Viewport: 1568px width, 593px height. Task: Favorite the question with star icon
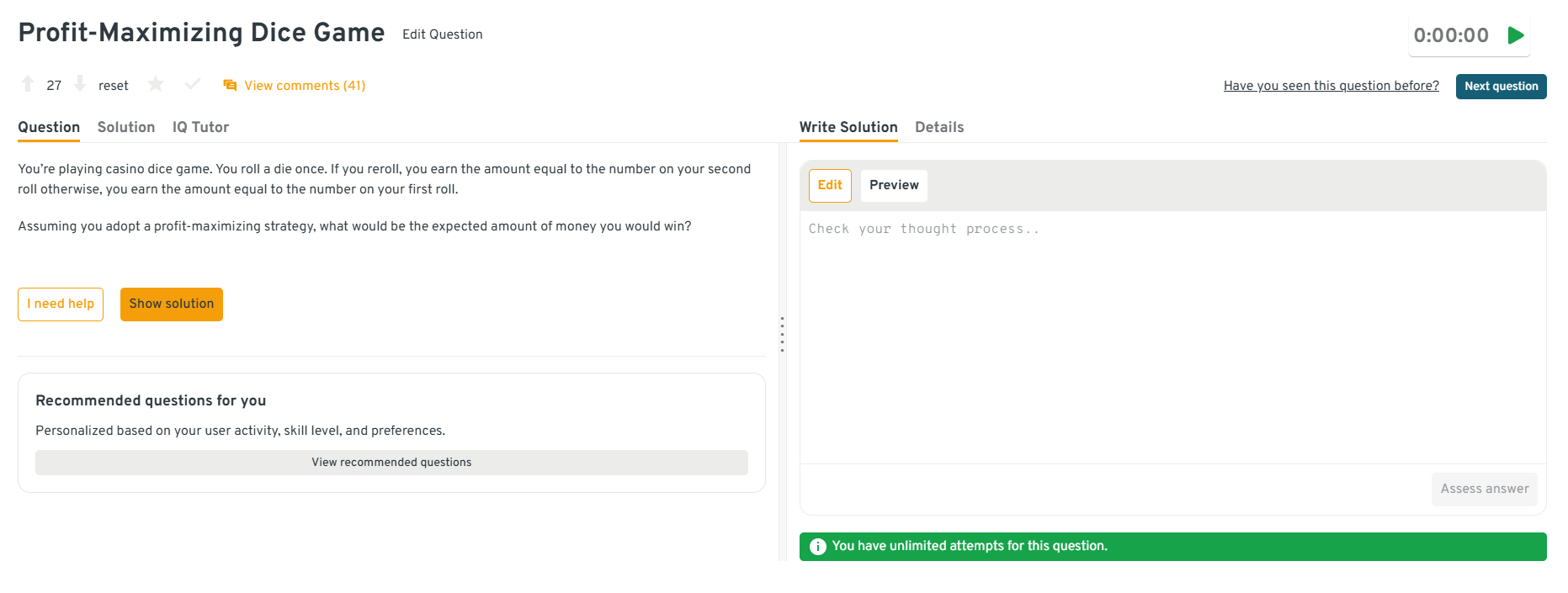pyautogui.click(x=156, y=84)
